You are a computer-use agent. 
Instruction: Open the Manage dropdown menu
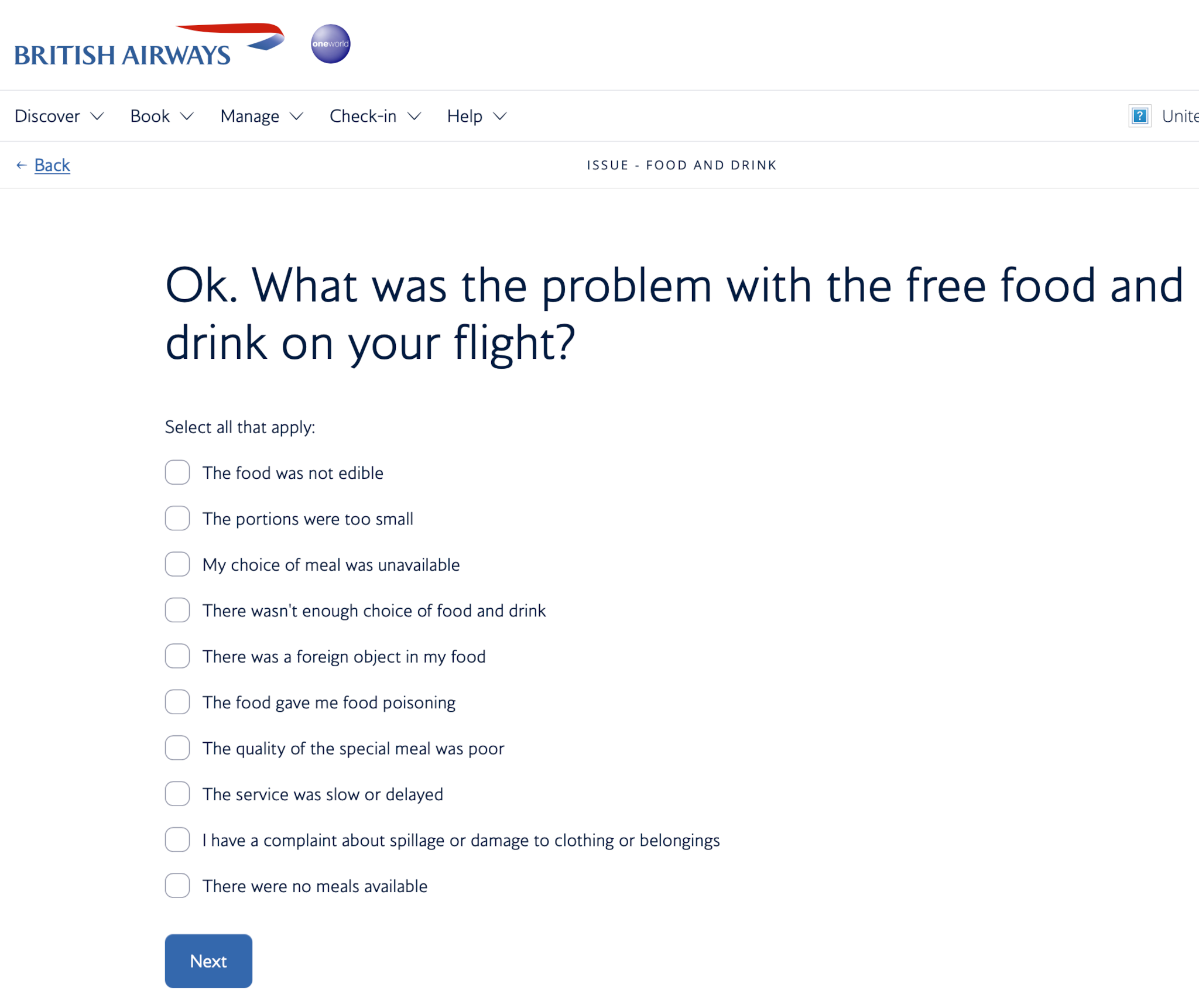[250, 116]
